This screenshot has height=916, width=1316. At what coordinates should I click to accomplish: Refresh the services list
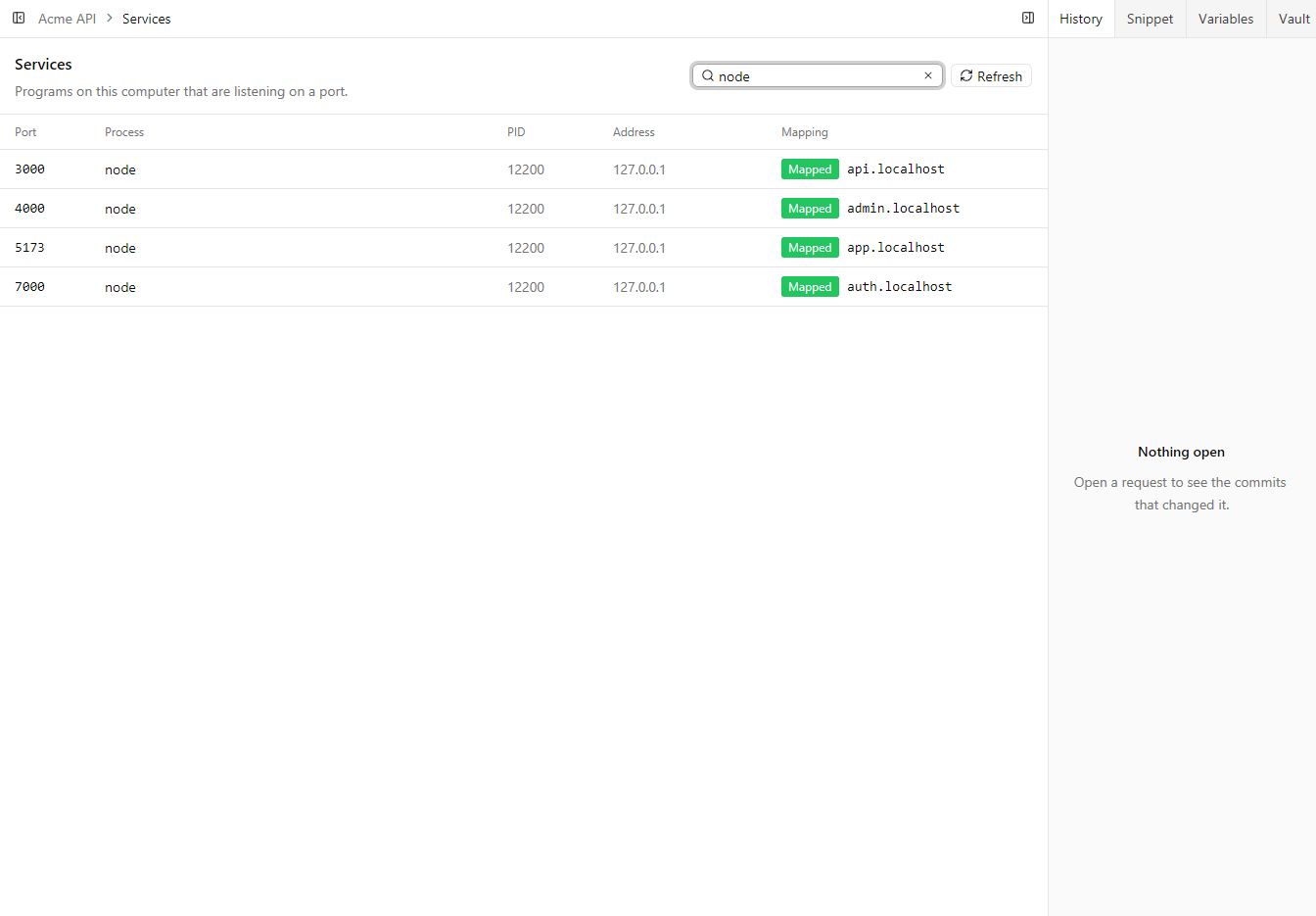pyautogui.click(x=991, y=75)
